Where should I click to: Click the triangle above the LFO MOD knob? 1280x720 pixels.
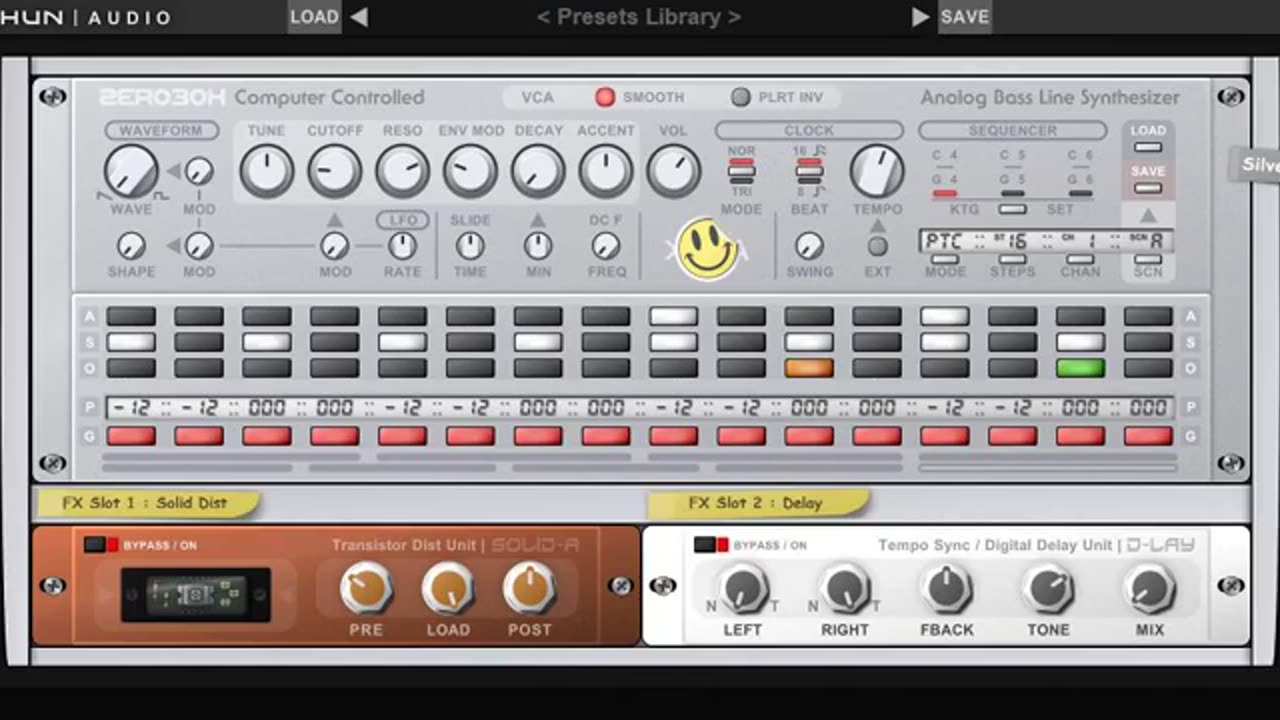(335, 220)
